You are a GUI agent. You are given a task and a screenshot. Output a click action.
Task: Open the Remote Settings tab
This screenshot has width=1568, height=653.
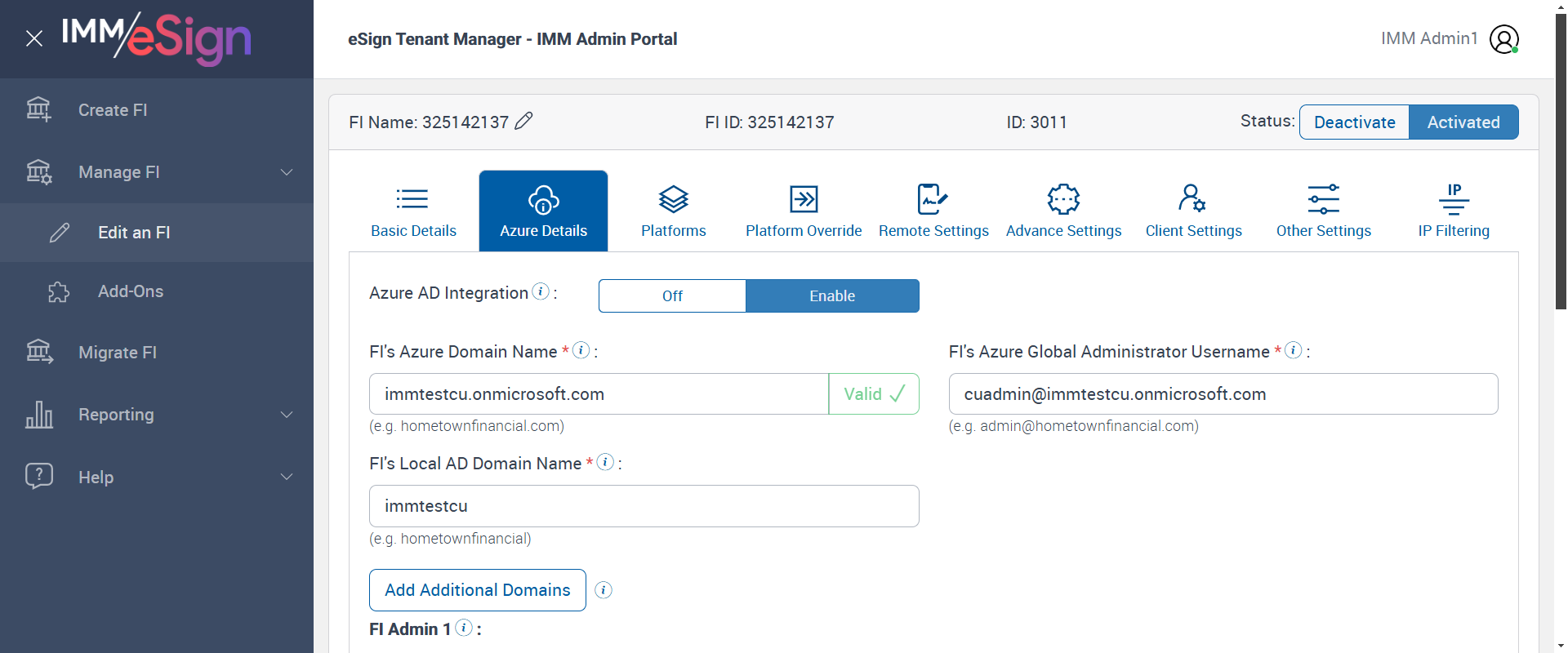click(x=933, y=211)
